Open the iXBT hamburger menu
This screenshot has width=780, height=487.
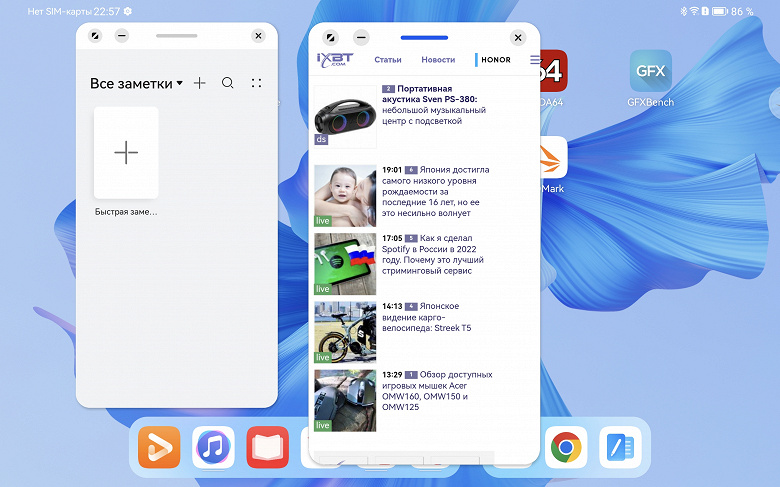point(535,60)
